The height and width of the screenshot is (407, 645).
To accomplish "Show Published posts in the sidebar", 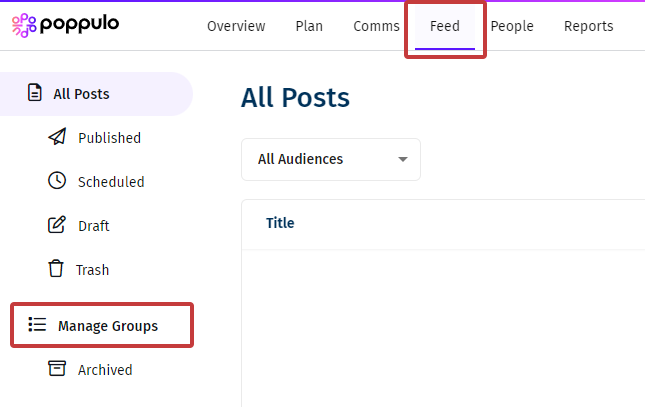I will [109, 138].
